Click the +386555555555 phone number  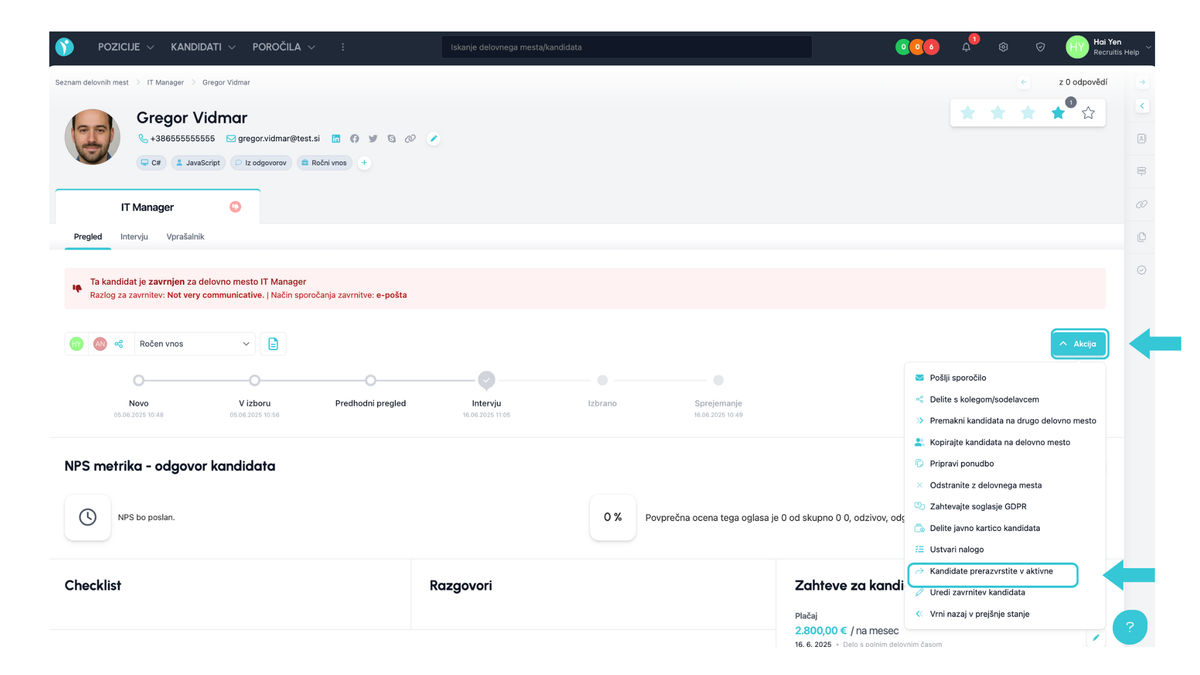[x=183, y=139]
